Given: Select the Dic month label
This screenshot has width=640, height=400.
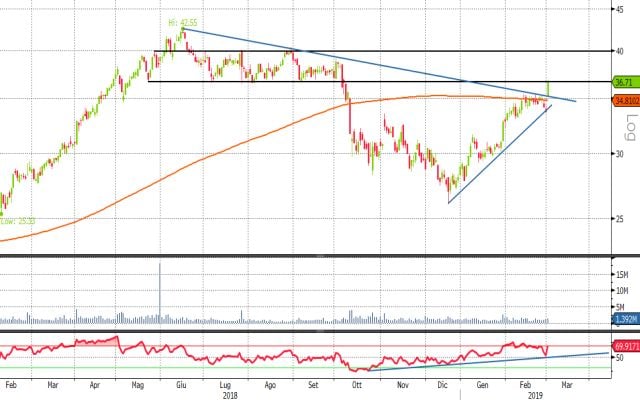Looking at the screenshot, I should (442, 385).
